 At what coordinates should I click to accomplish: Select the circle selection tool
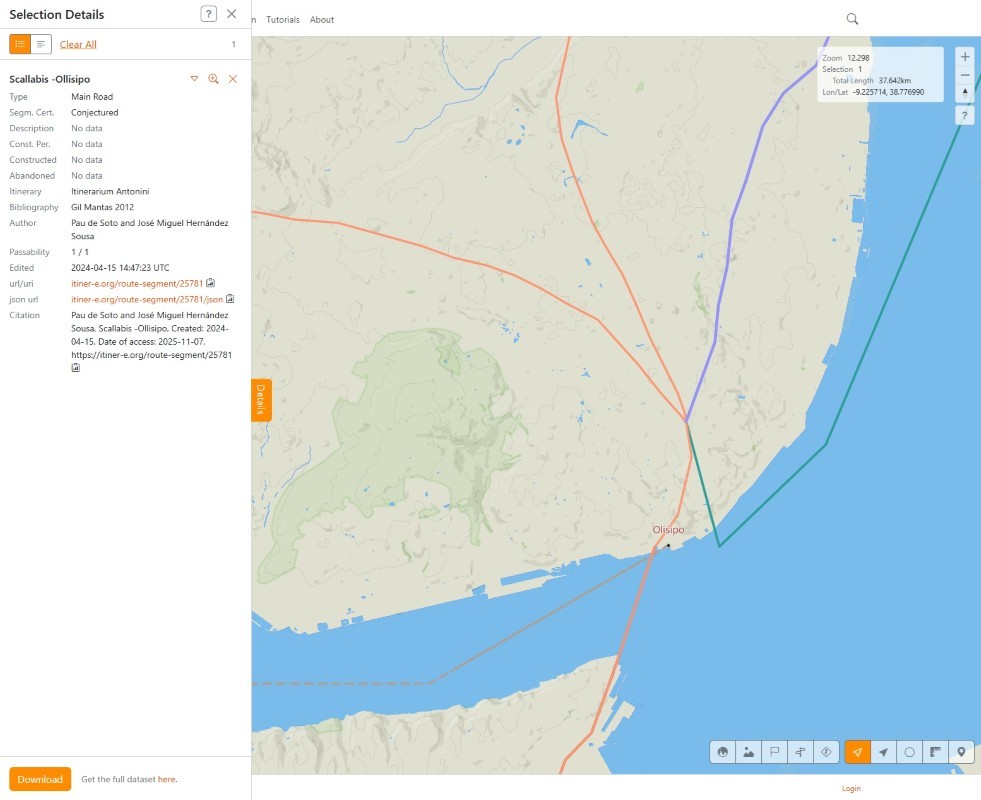point(909,752)
